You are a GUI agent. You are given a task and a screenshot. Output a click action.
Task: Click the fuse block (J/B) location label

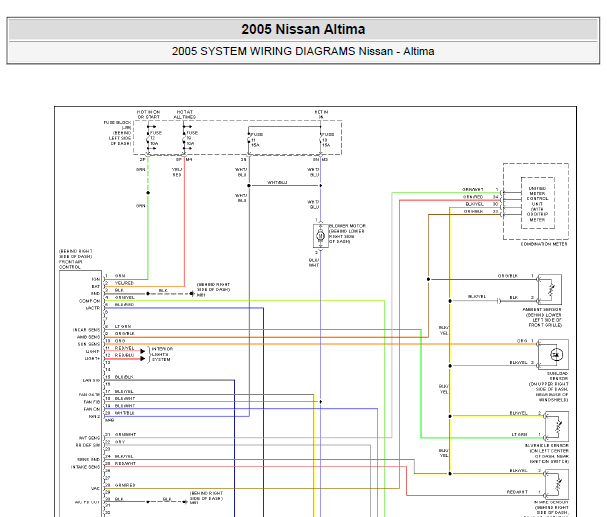(x=117, y=133)
